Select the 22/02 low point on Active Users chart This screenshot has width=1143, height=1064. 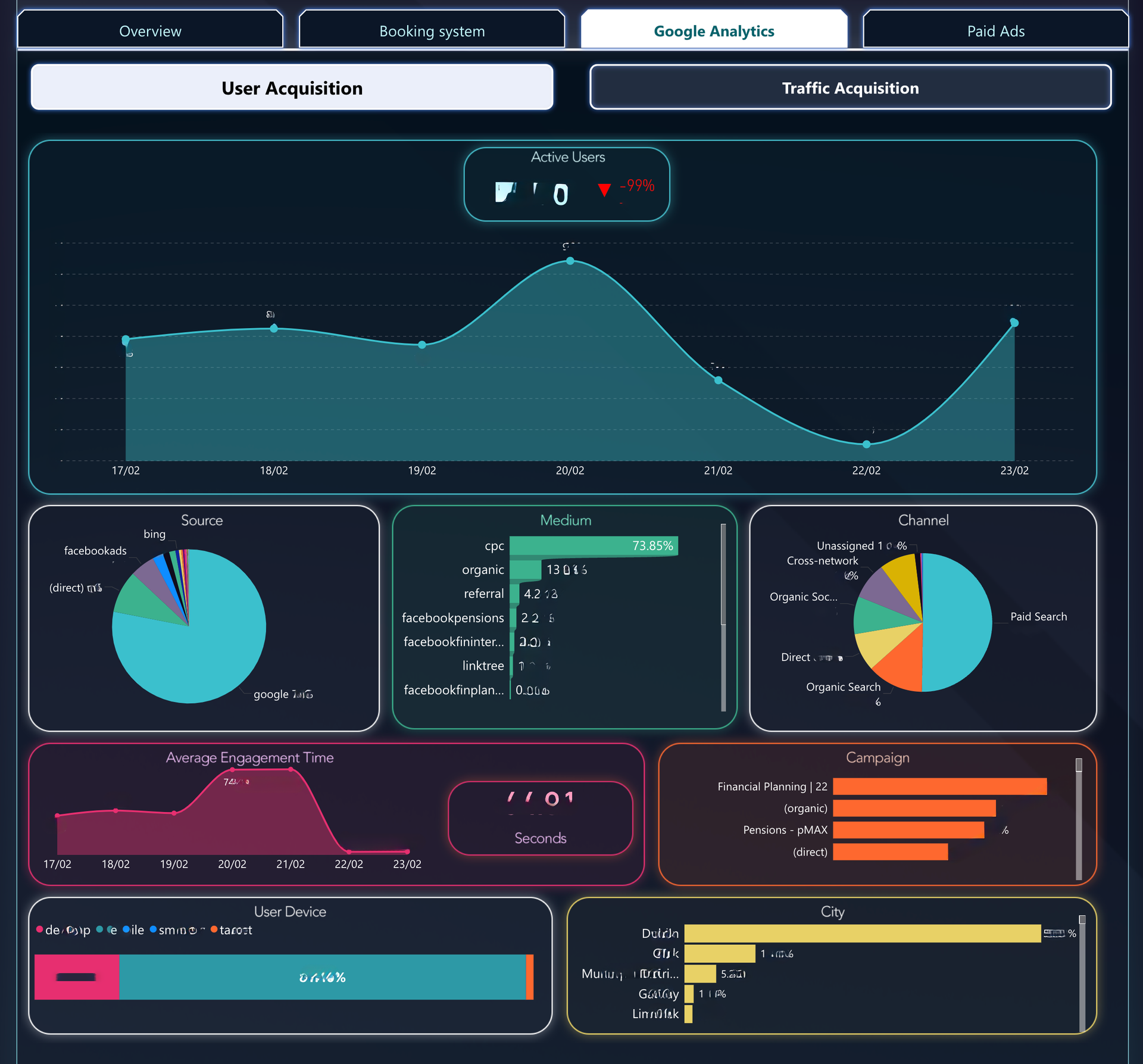click(867, 444)
